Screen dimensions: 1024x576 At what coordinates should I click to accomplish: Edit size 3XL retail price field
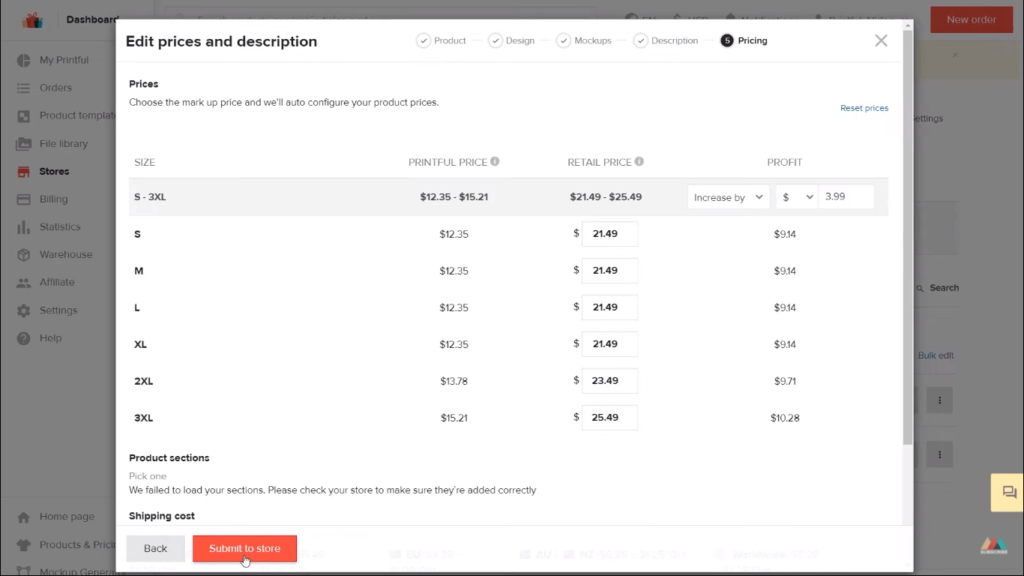pyautogui.click(x=609, y=417)
